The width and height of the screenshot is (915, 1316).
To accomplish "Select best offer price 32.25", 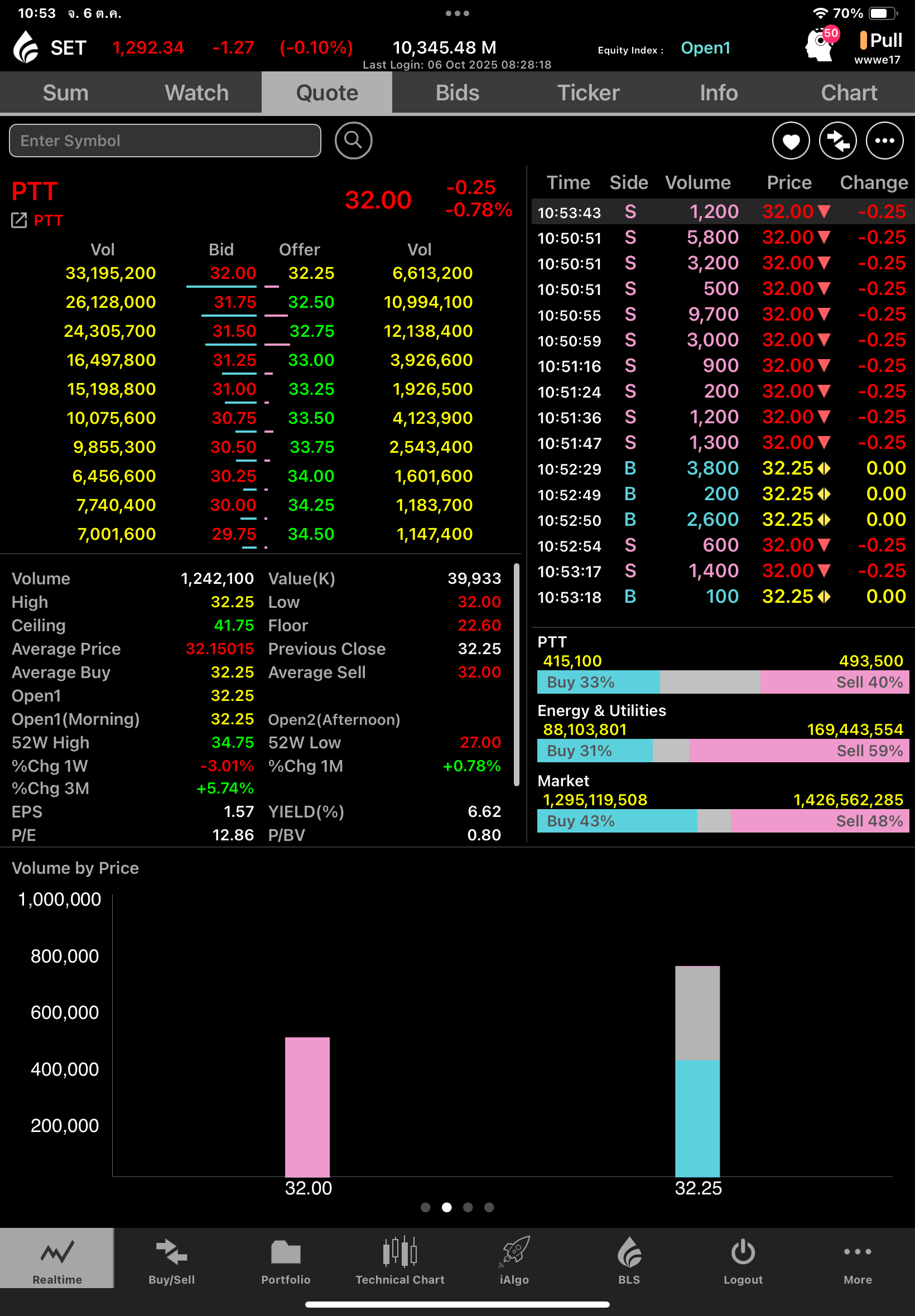I will tap(311, 273).
